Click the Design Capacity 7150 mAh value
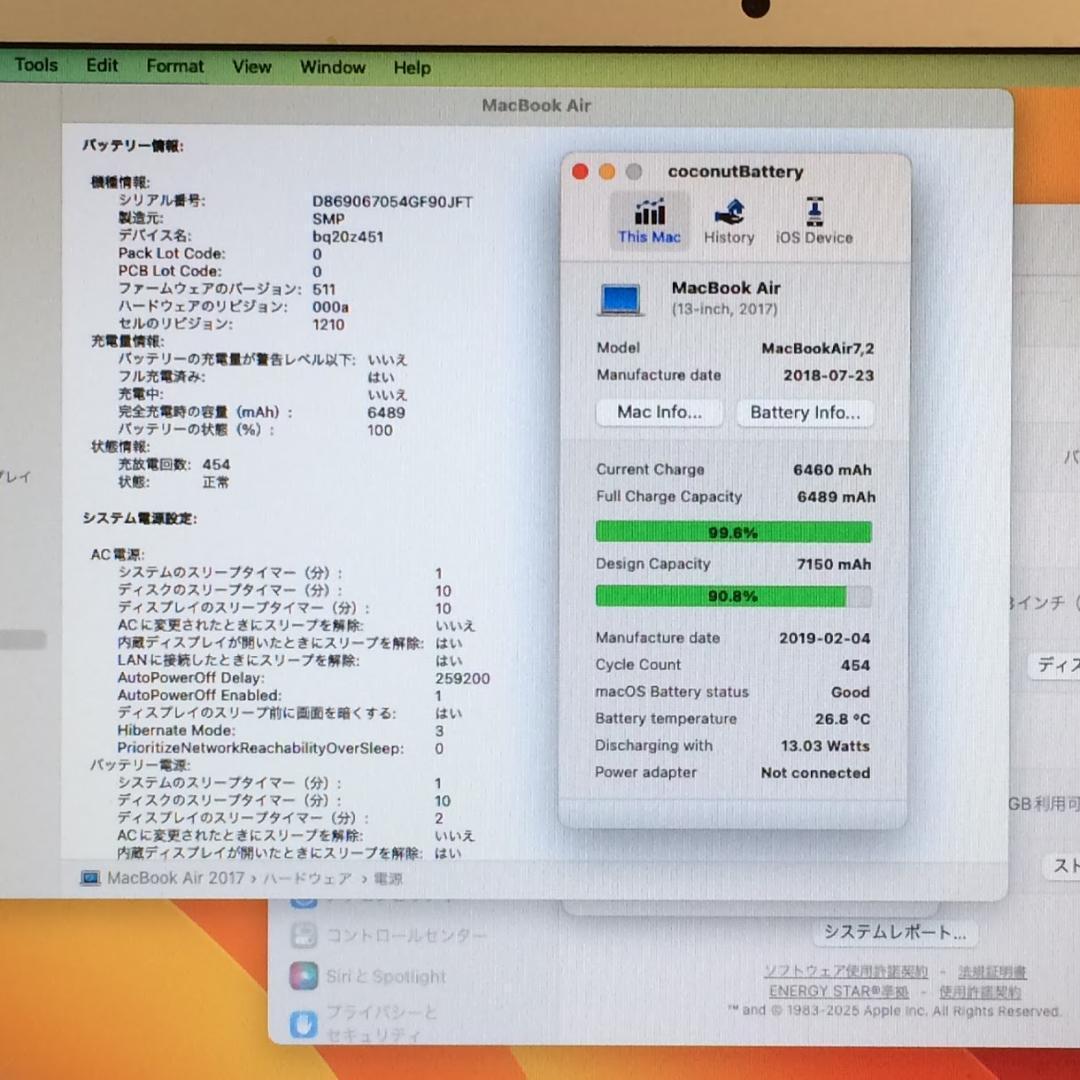 tap(833, 564)
